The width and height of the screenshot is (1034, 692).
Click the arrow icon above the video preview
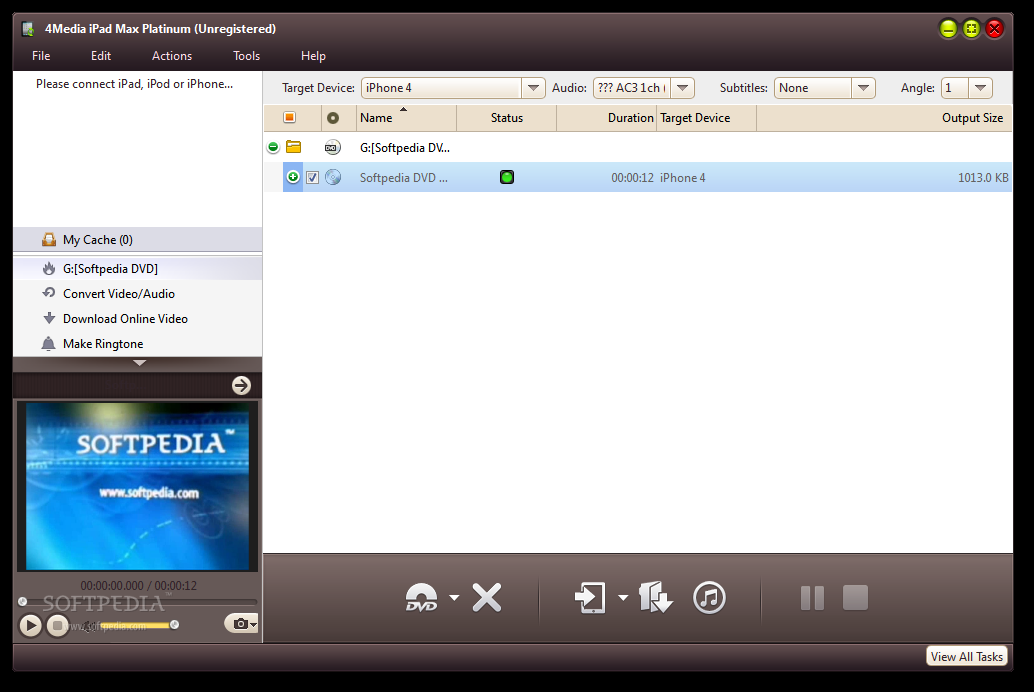[x=241, y=385]
